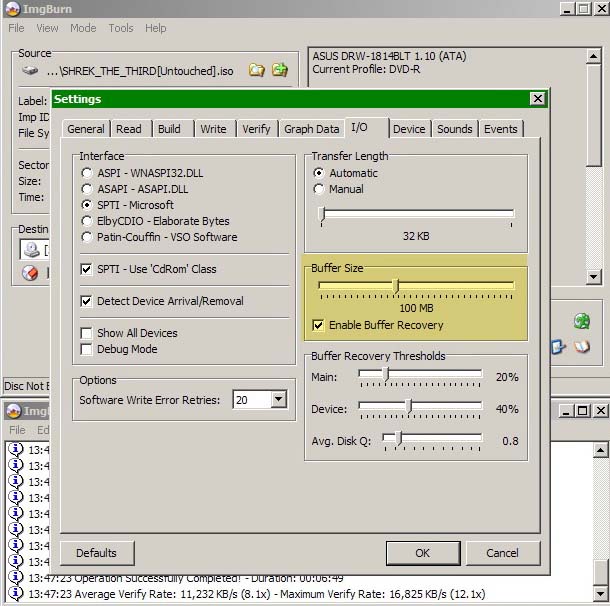Image resolution: width=610 pixels, height=606 pixels.
Task: Switch to the General tab
Action: (86, 129)
